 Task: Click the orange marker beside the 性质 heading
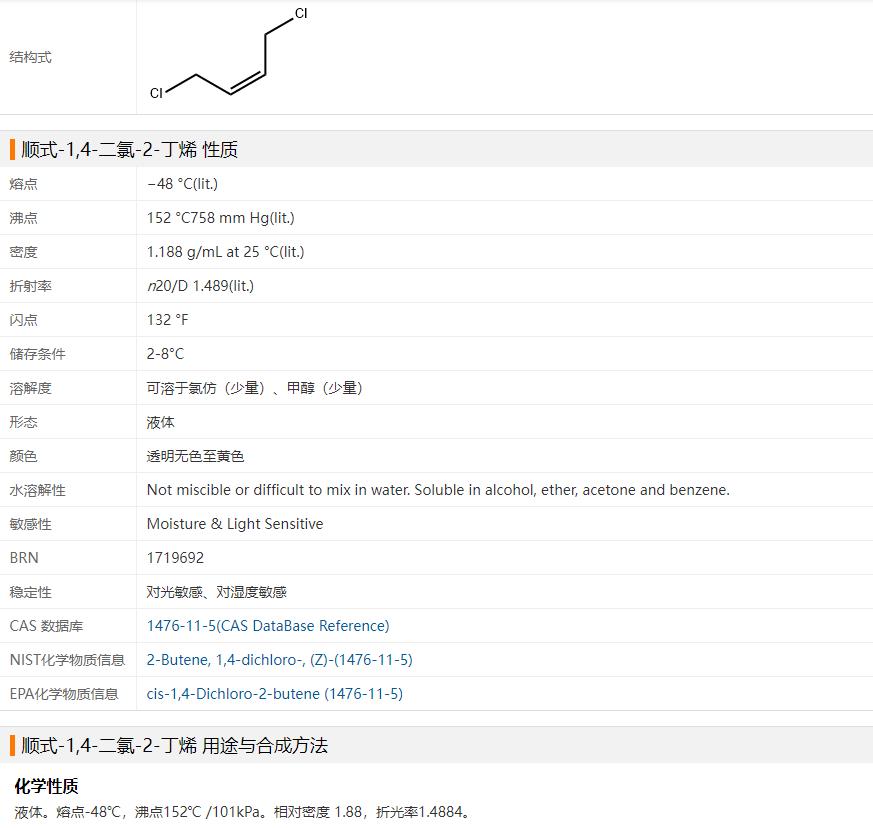coord(13,150)
